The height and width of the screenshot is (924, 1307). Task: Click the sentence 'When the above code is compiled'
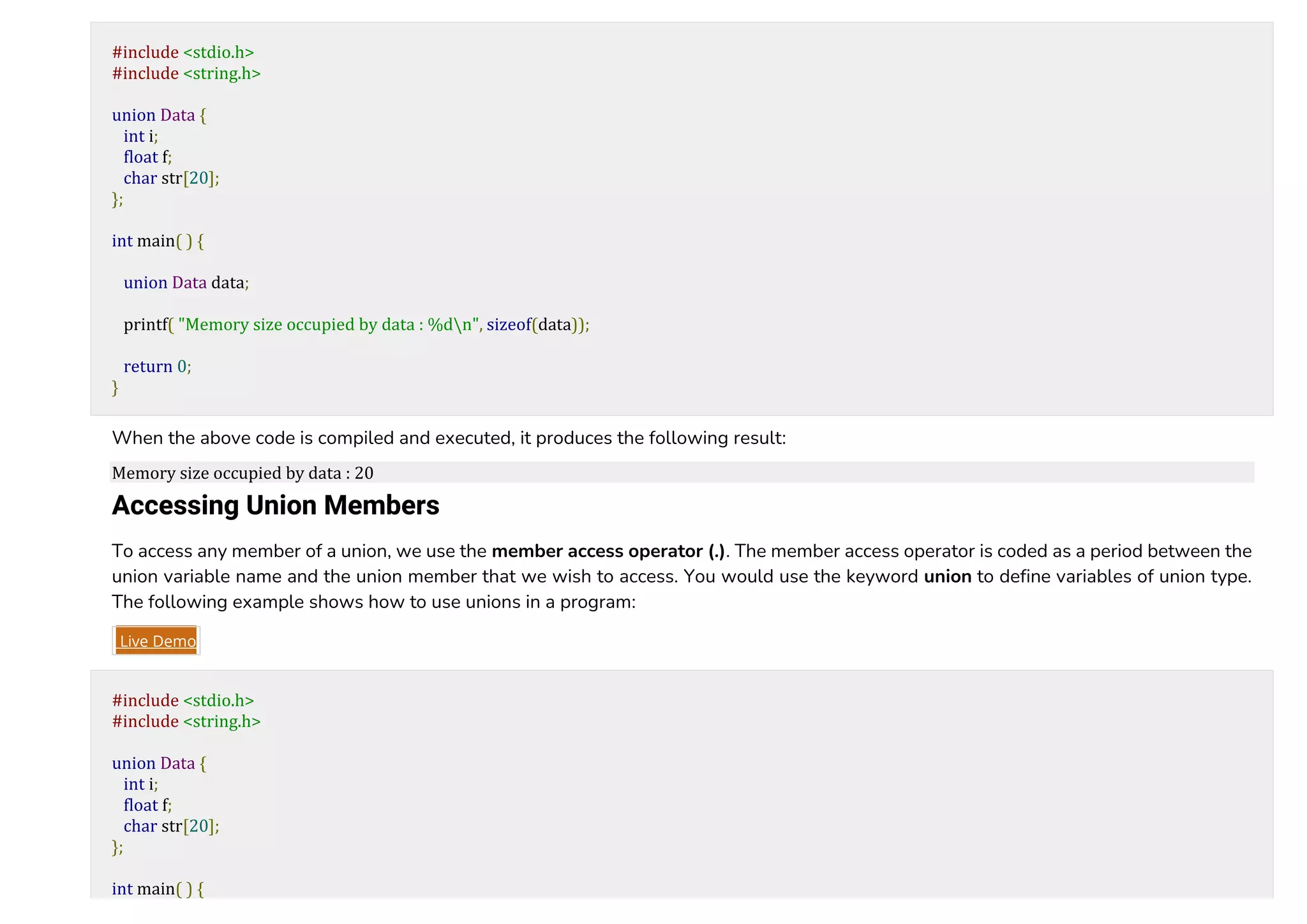click(449, 438)
